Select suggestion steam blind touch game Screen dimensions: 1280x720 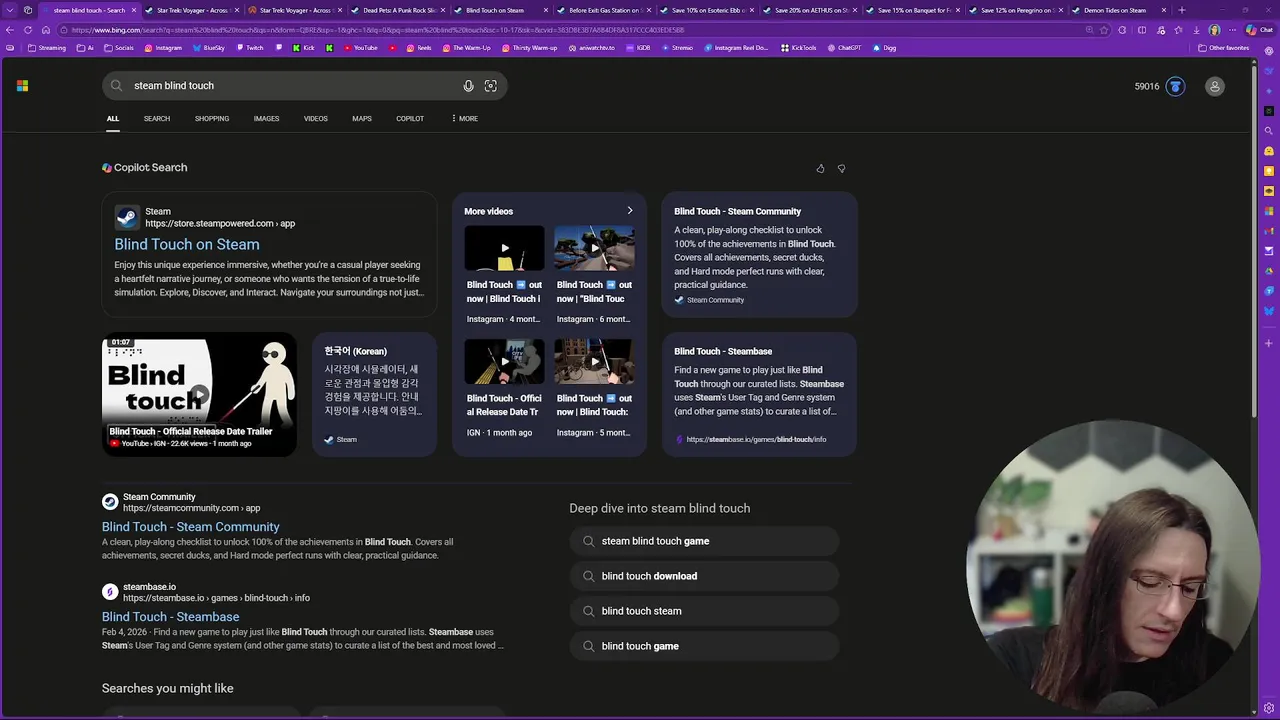[704, 541]
